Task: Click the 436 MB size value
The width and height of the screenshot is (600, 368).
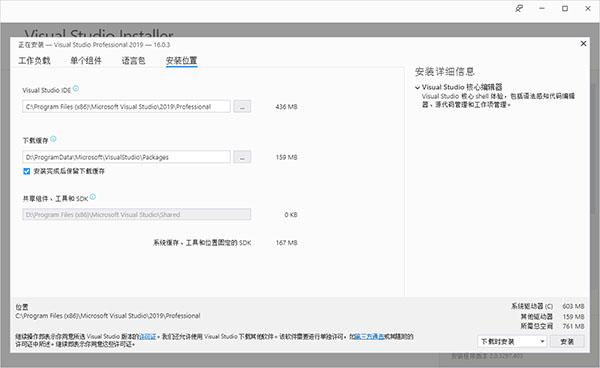Action: pos(286,107)
